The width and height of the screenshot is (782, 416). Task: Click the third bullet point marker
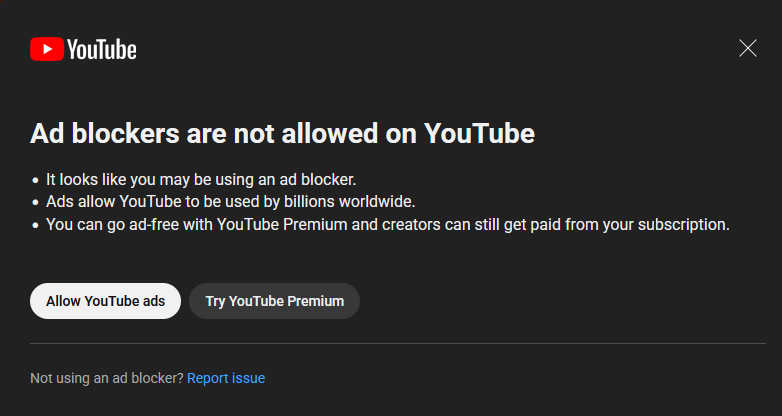pos(35,225)
